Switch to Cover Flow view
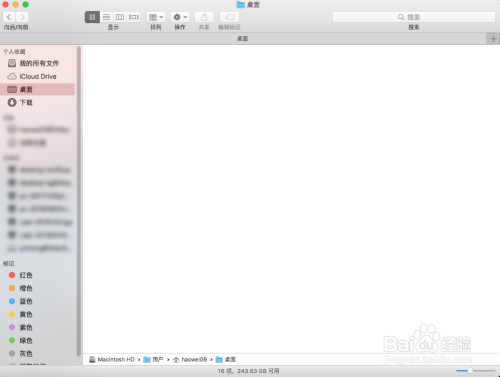 click(134, 17)
